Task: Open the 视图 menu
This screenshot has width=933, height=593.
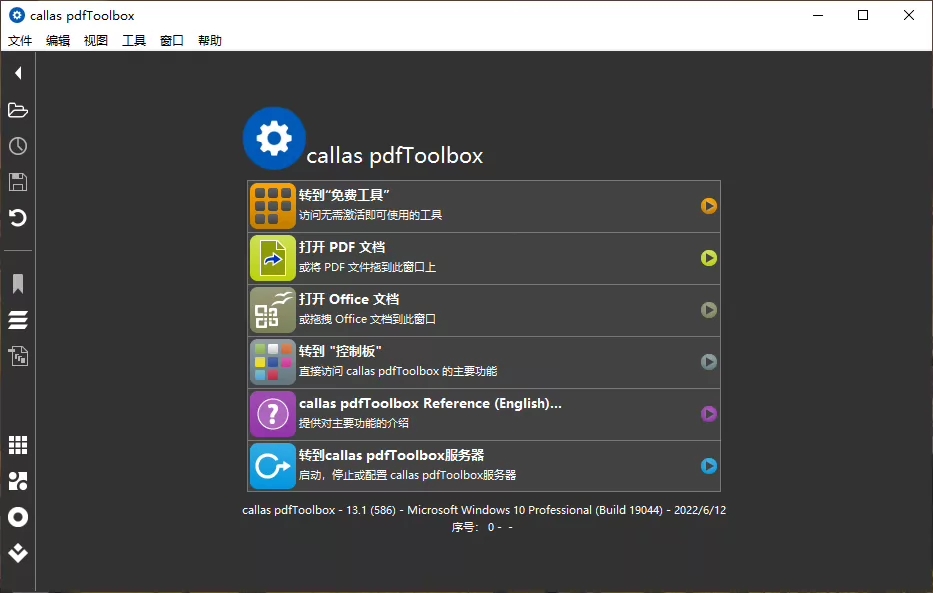Action: coord(96,40)
